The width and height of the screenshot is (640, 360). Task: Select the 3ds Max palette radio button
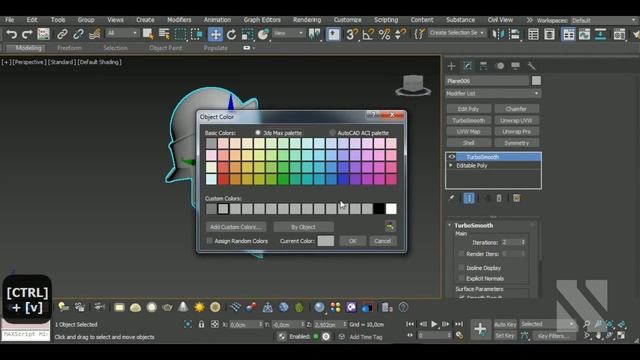258,133
